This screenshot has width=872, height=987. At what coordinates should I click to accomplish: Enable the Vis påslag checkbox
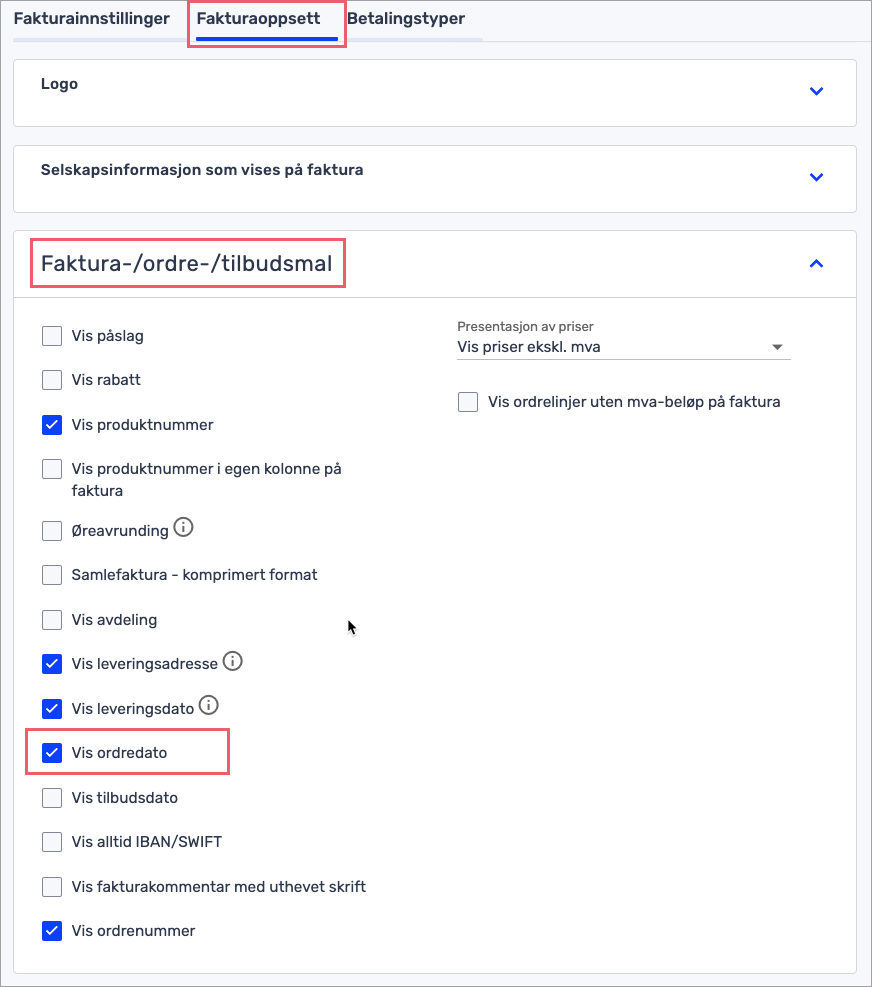[52, 336]
